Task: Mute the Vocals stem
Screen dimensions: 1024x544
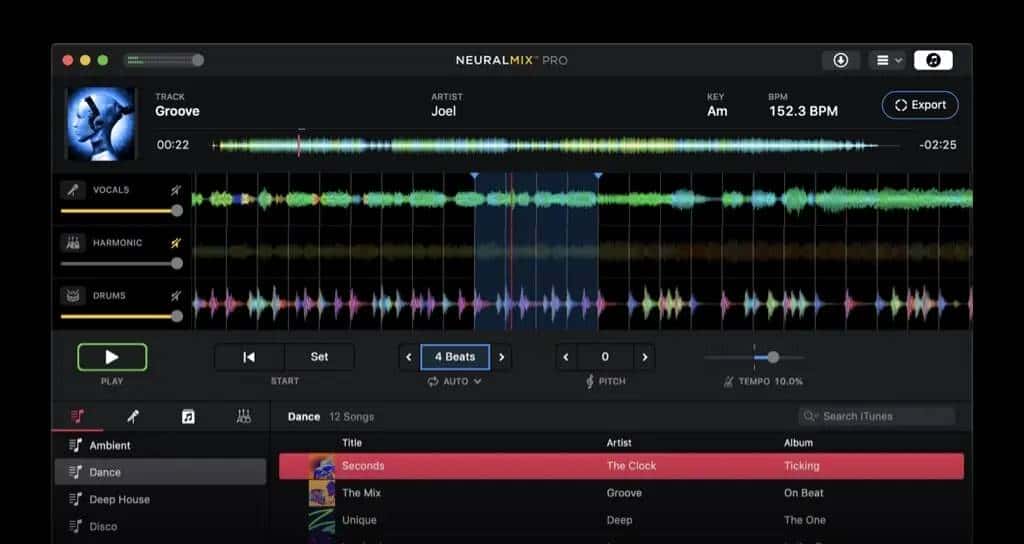Action: 176,190
